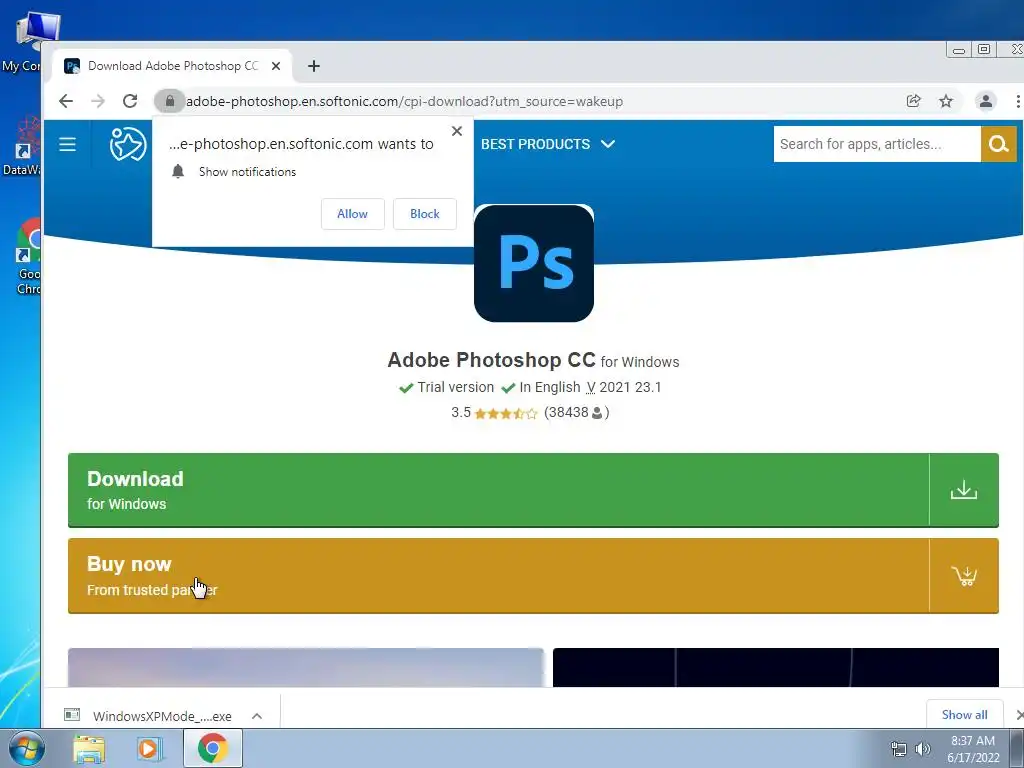Image resolution: width=1024 pixels, height=768 pixels.
Task: Select the Download Adobe Photoshop CC tab
Action: 172,66
